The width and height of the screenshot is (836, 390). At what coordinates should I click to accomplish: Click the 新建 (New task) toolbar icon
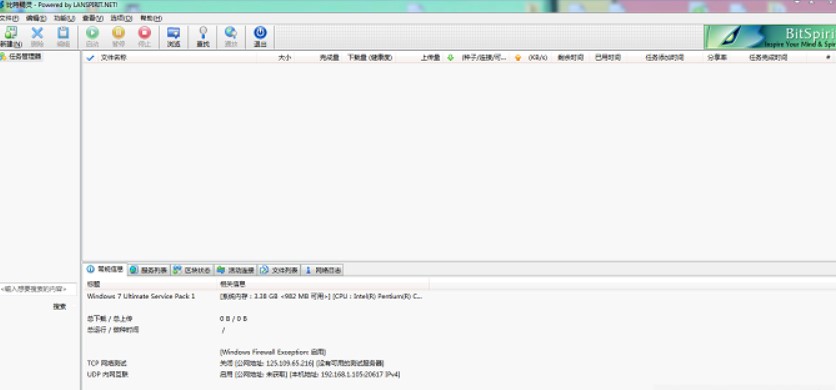(11, 36)
